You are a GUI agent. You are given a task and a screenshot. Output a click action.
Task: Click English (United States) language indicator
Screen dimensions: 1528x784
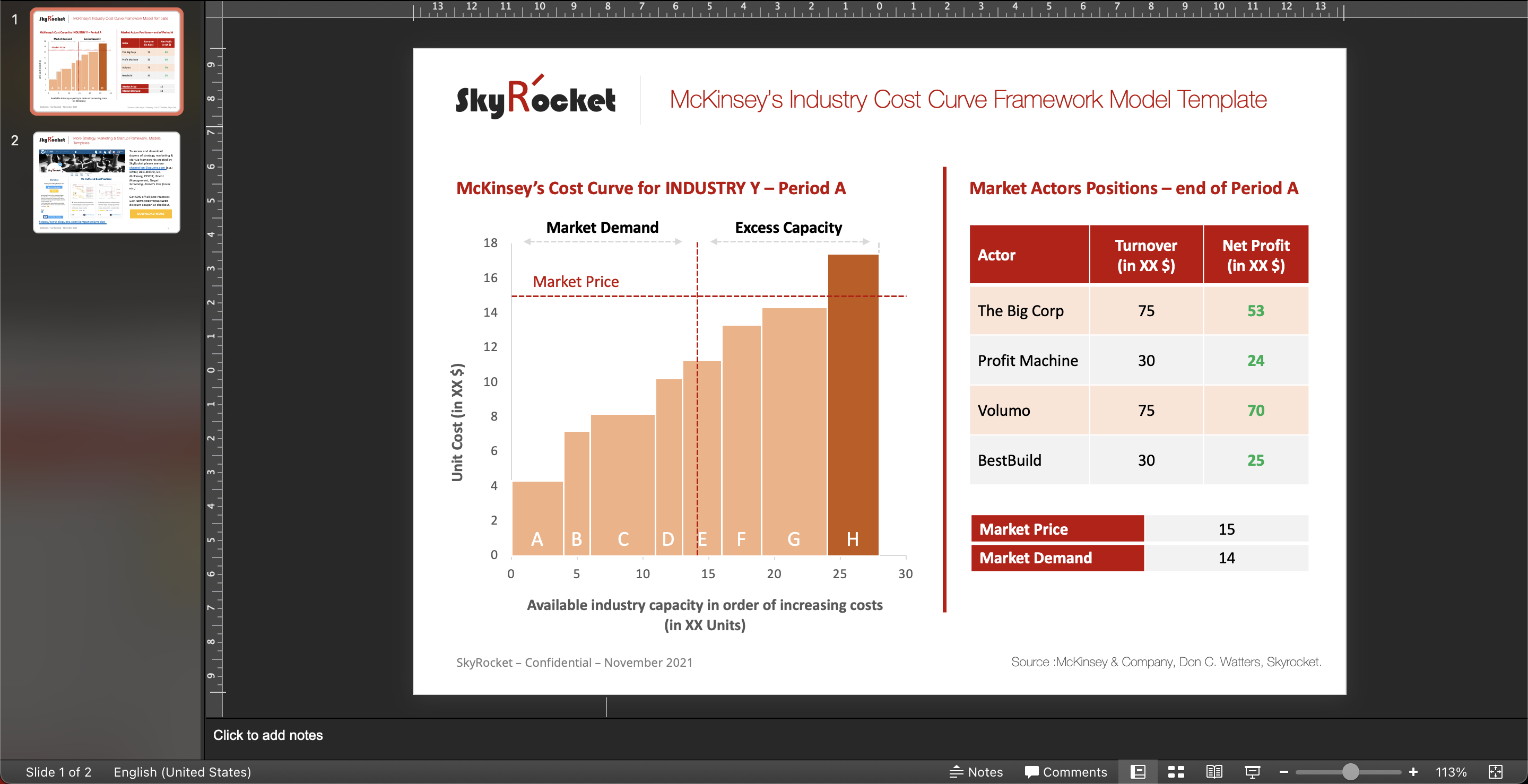point(182,772)
